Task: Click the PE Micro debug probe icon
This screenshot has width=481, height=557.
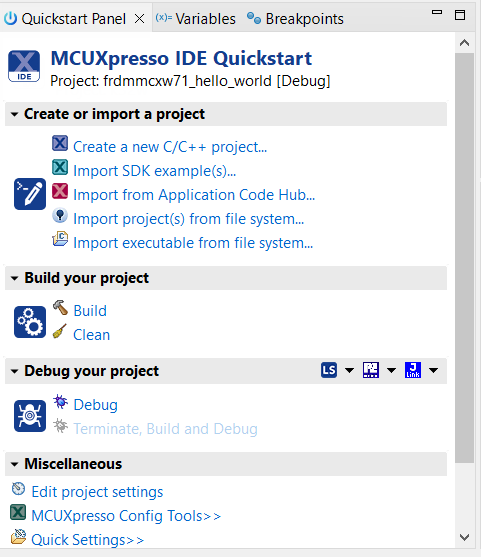Action: click(371, 370)
